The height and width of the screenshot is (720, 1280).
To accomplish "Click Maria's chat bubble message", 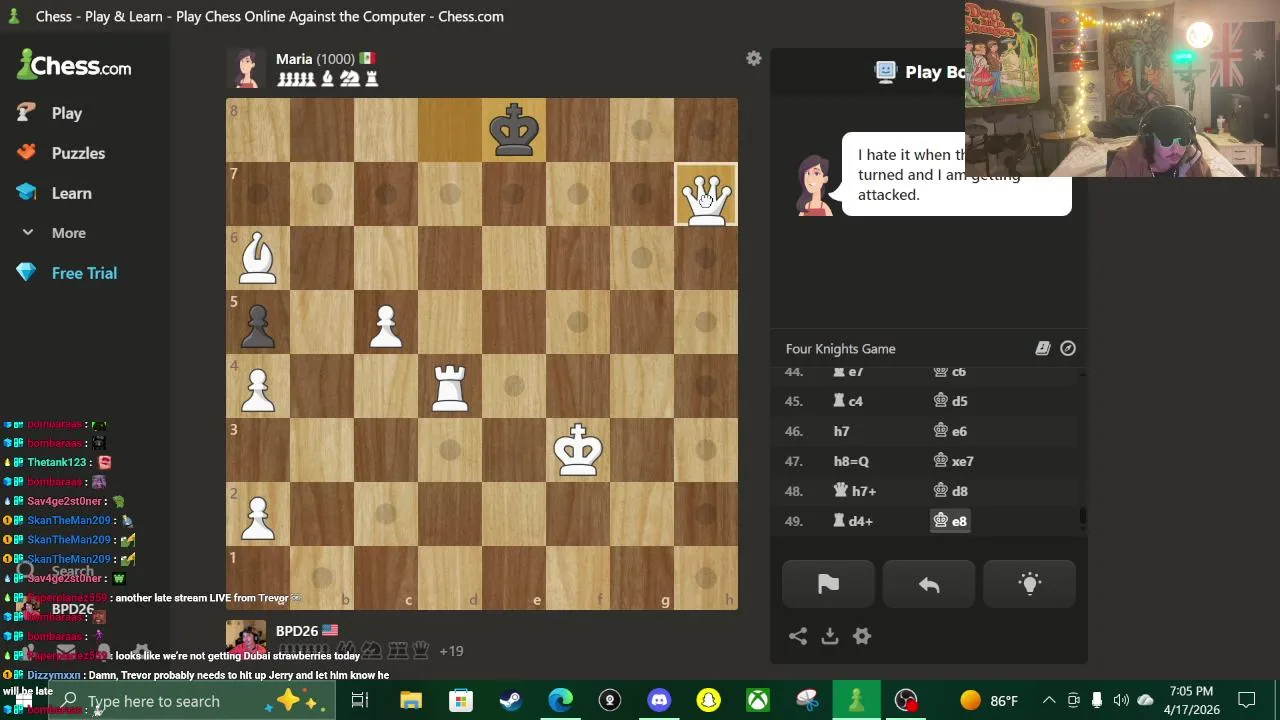I will point(956,174).
